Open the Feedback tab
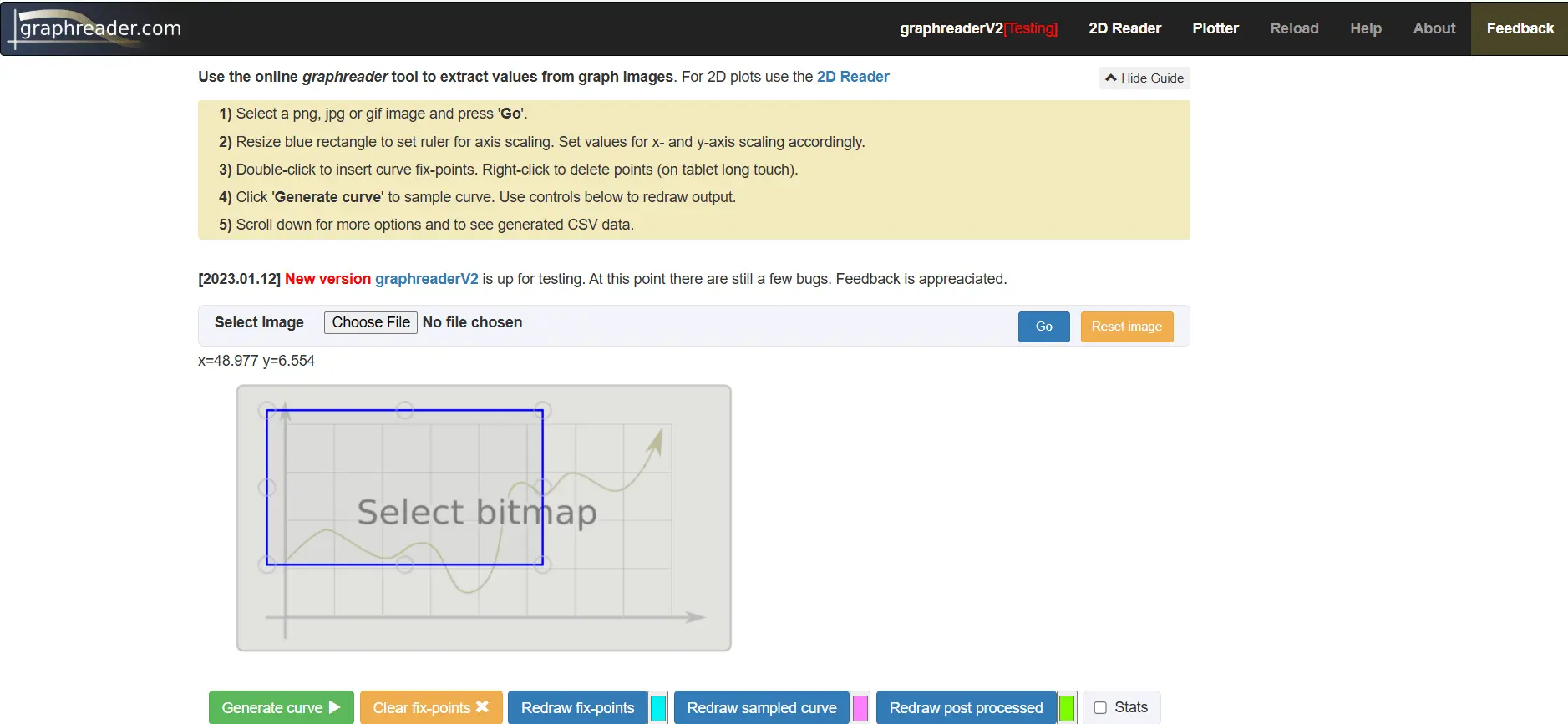The height and width of the screenshot is (724, 1568). (x=1520, y=28)
